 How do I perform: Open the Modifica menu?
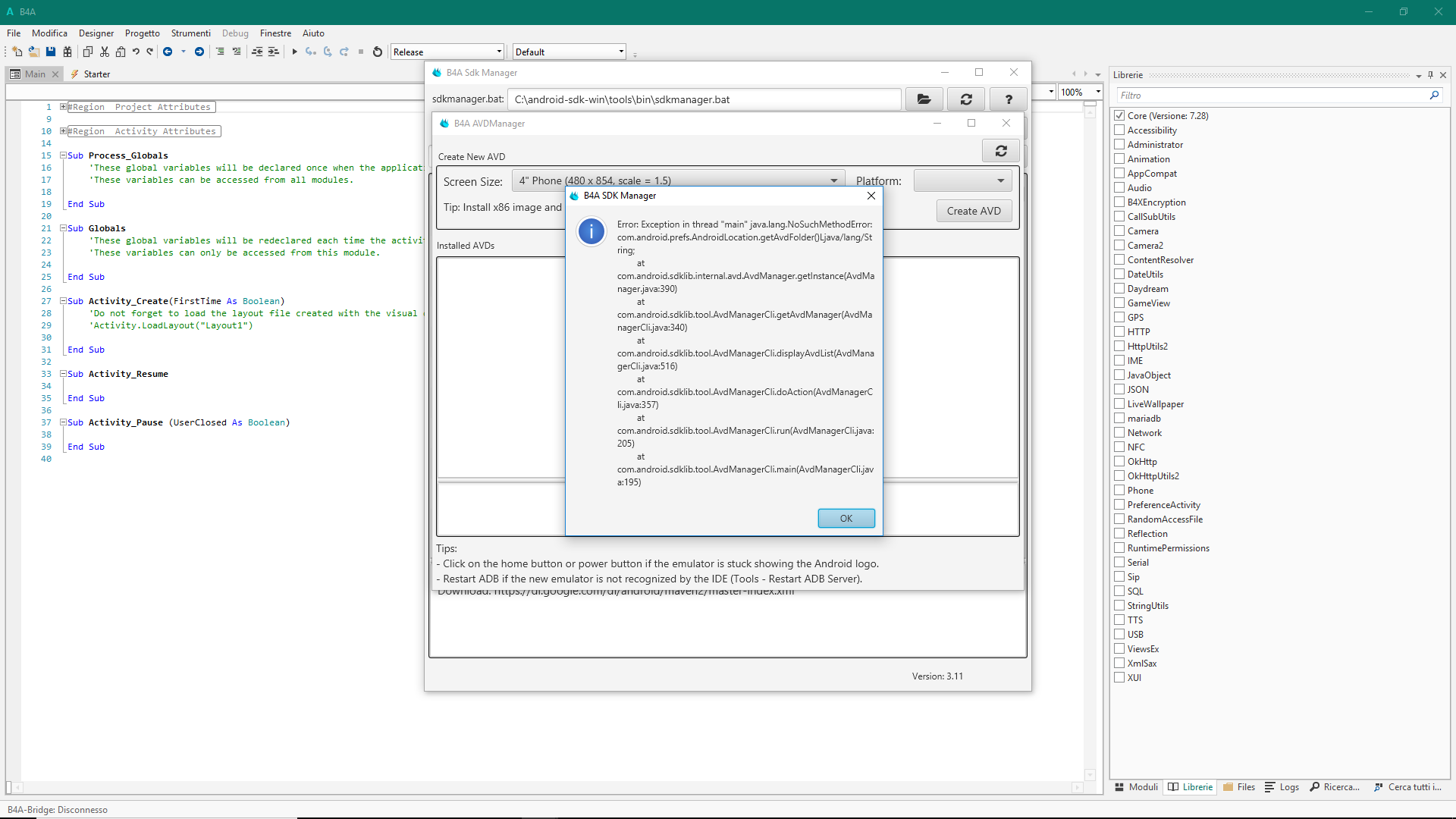(49, 33)
